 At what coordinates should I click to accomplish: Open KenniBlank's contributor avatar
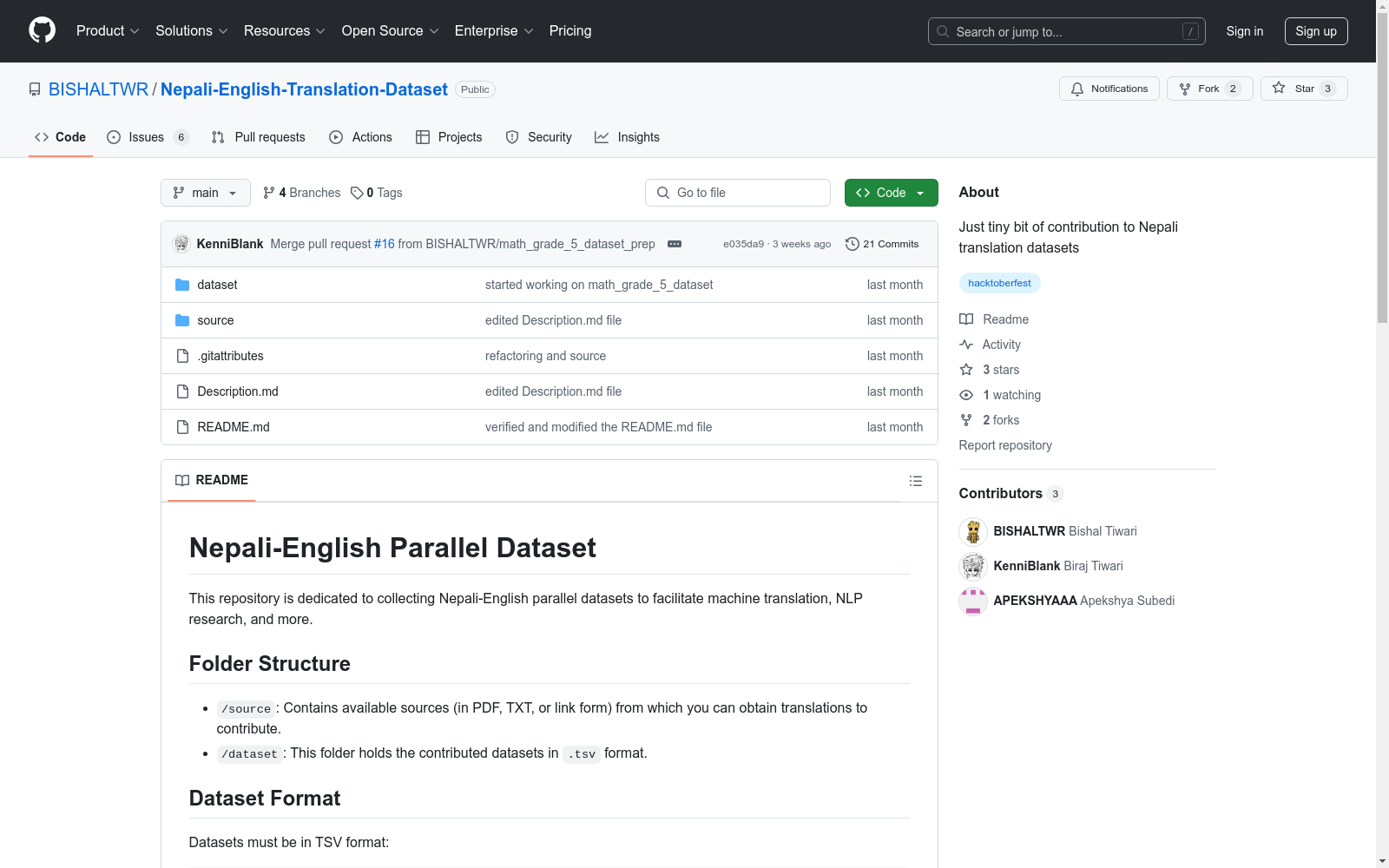pyautogui.click(x=973, y=566)
